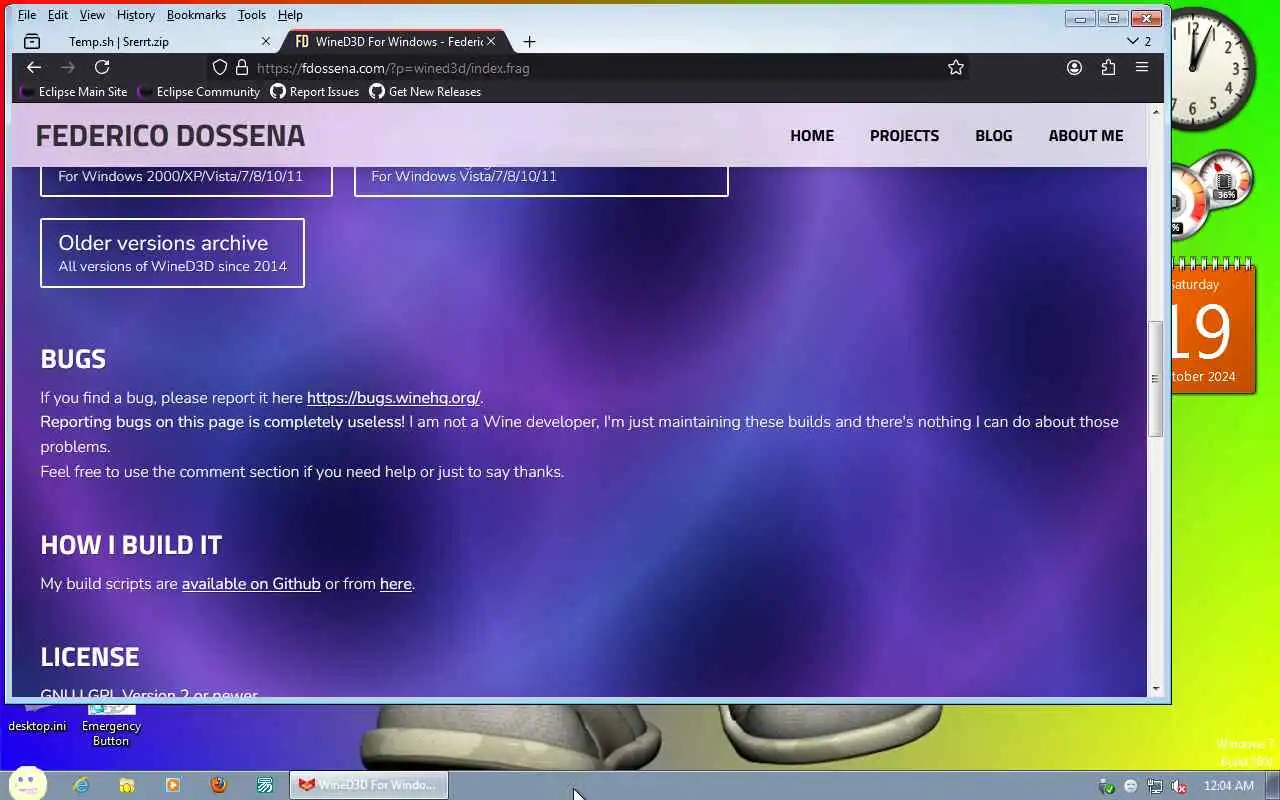Open Windows Explorer folder on taskbar

[127, 785]
